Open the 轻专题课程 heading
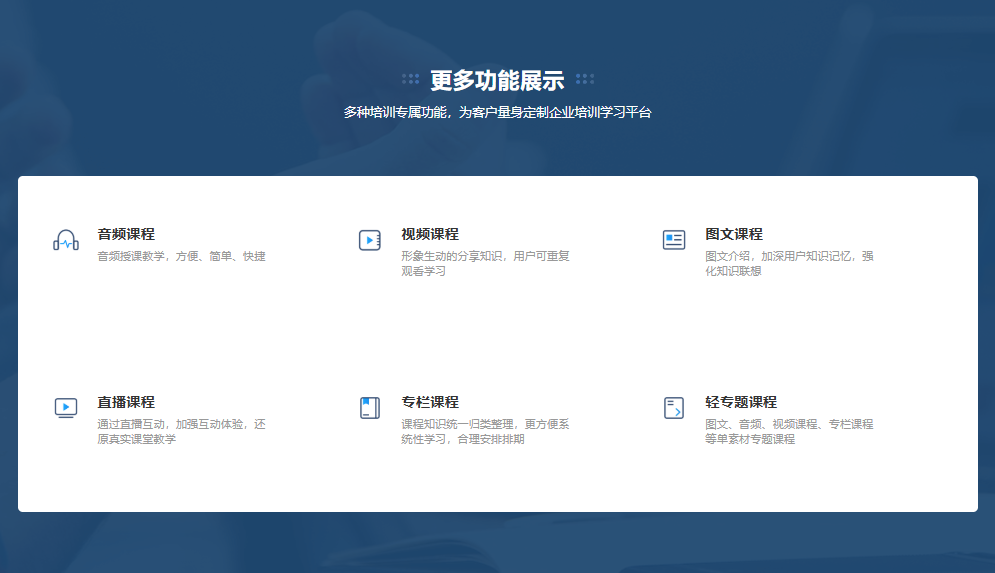 (x=741, y=402)
